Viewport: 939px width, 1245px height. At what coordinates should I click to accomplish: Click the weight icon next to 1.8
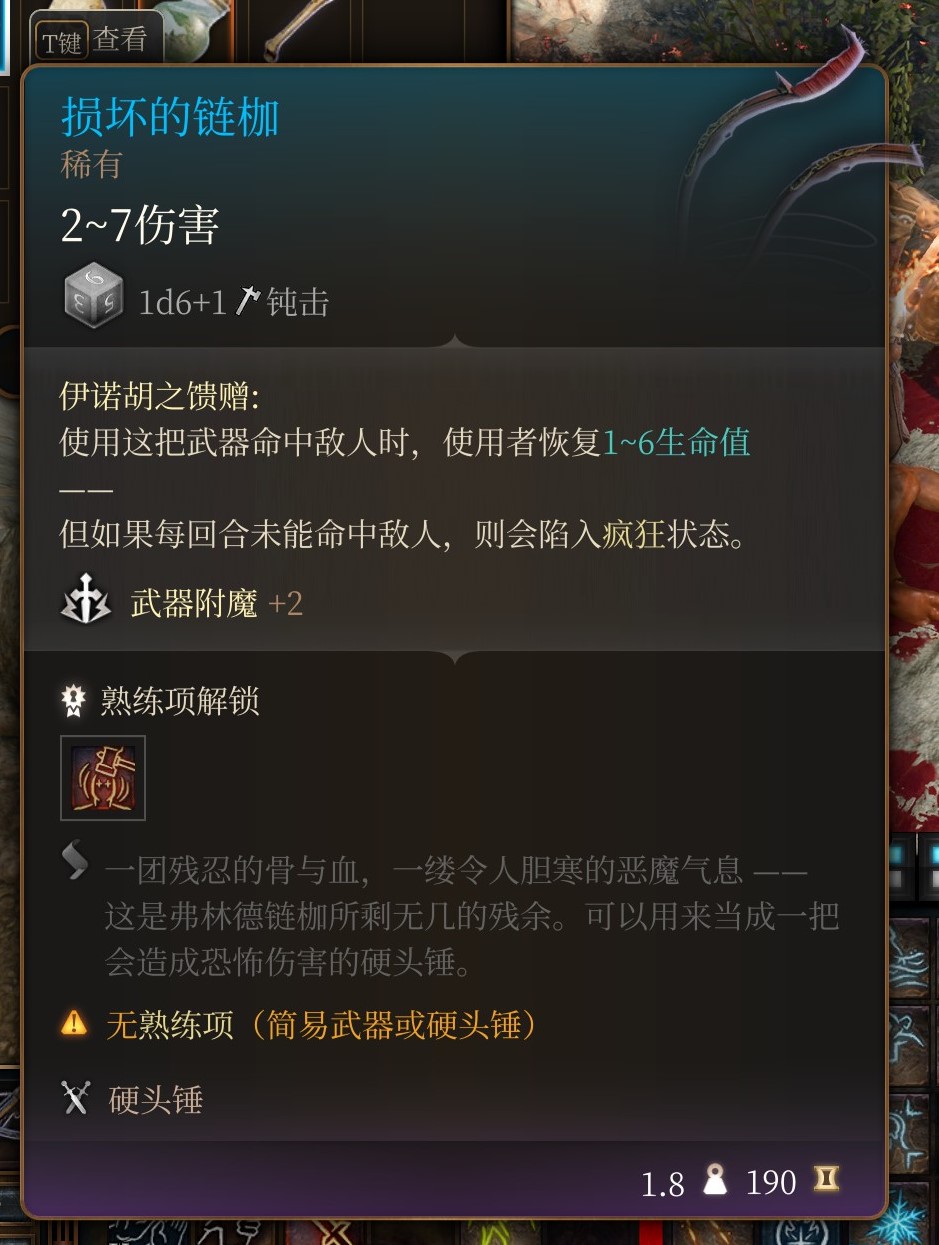click(x=716, y=1181)
